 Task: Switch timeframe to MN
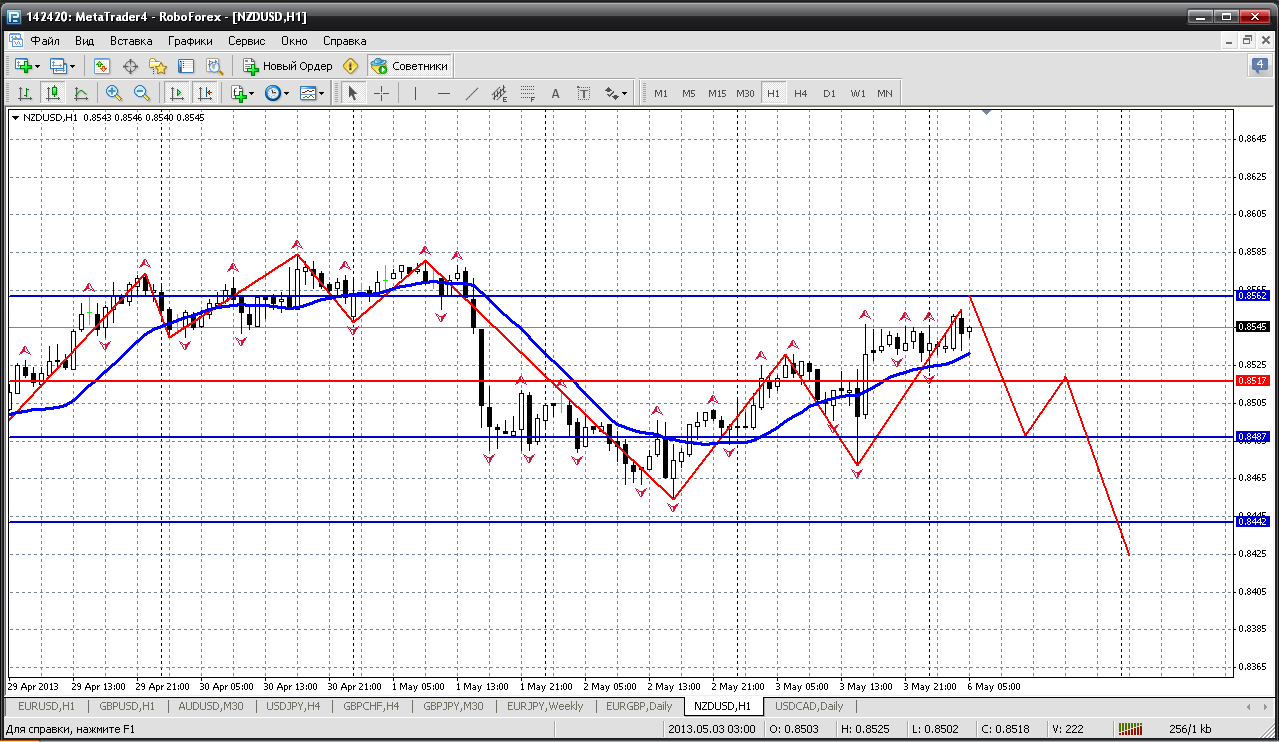[885, 93]
